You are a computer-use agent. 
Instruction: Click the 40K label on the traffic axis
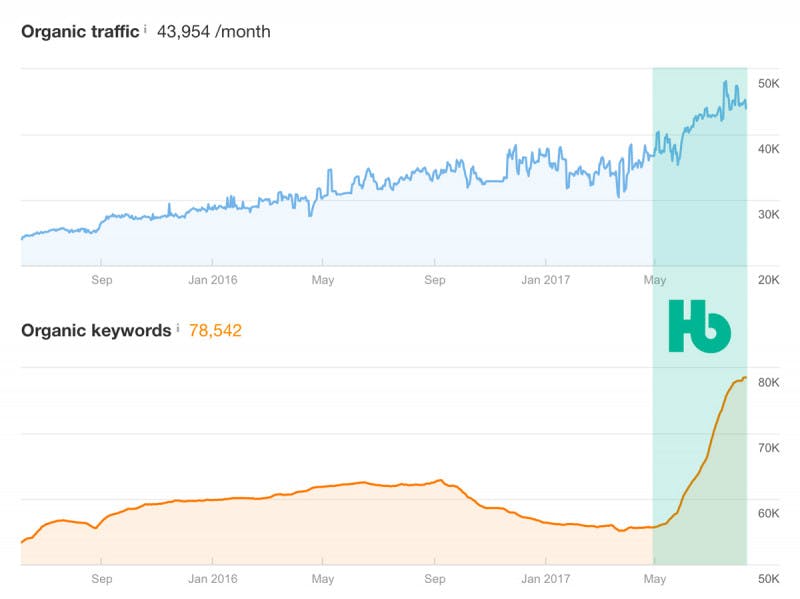coord(768,149)
